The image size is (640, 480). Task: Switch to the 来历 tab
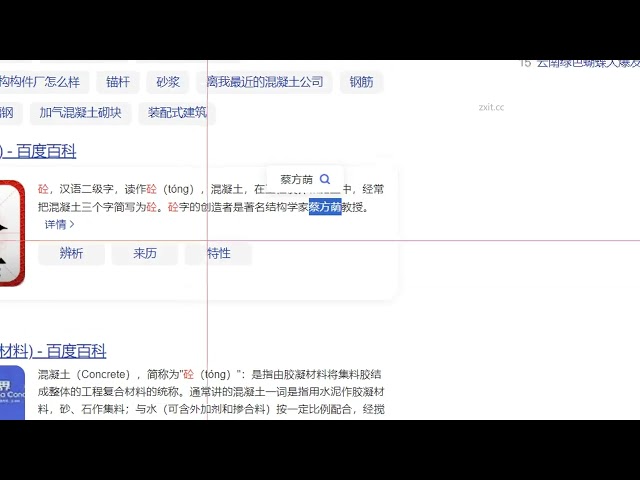[144, 253]
